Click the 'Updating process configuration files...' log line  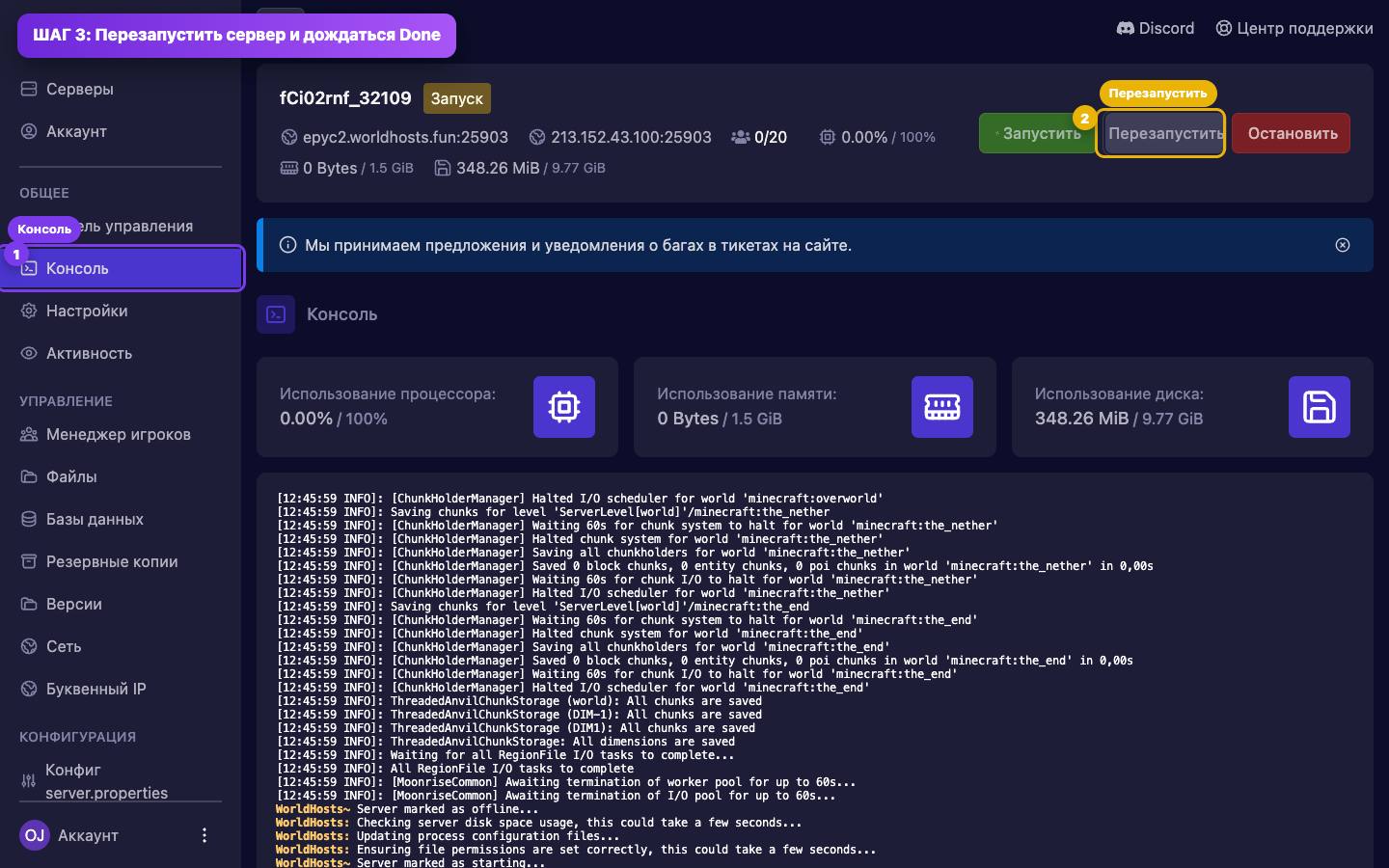pos(447,836)
